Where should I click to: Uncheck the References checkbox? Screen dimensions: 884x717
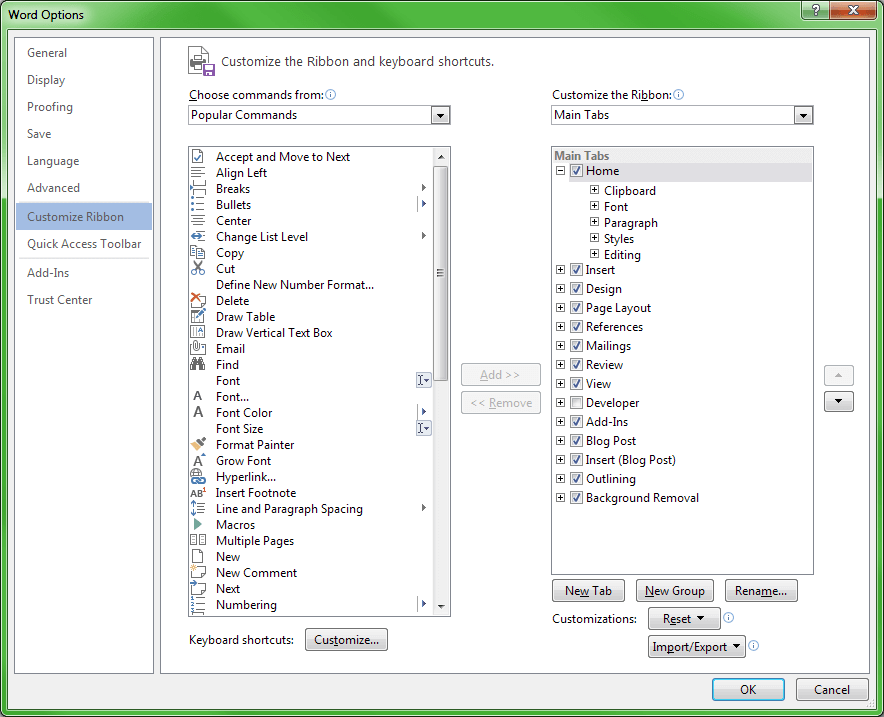click(x=576, y=326)
